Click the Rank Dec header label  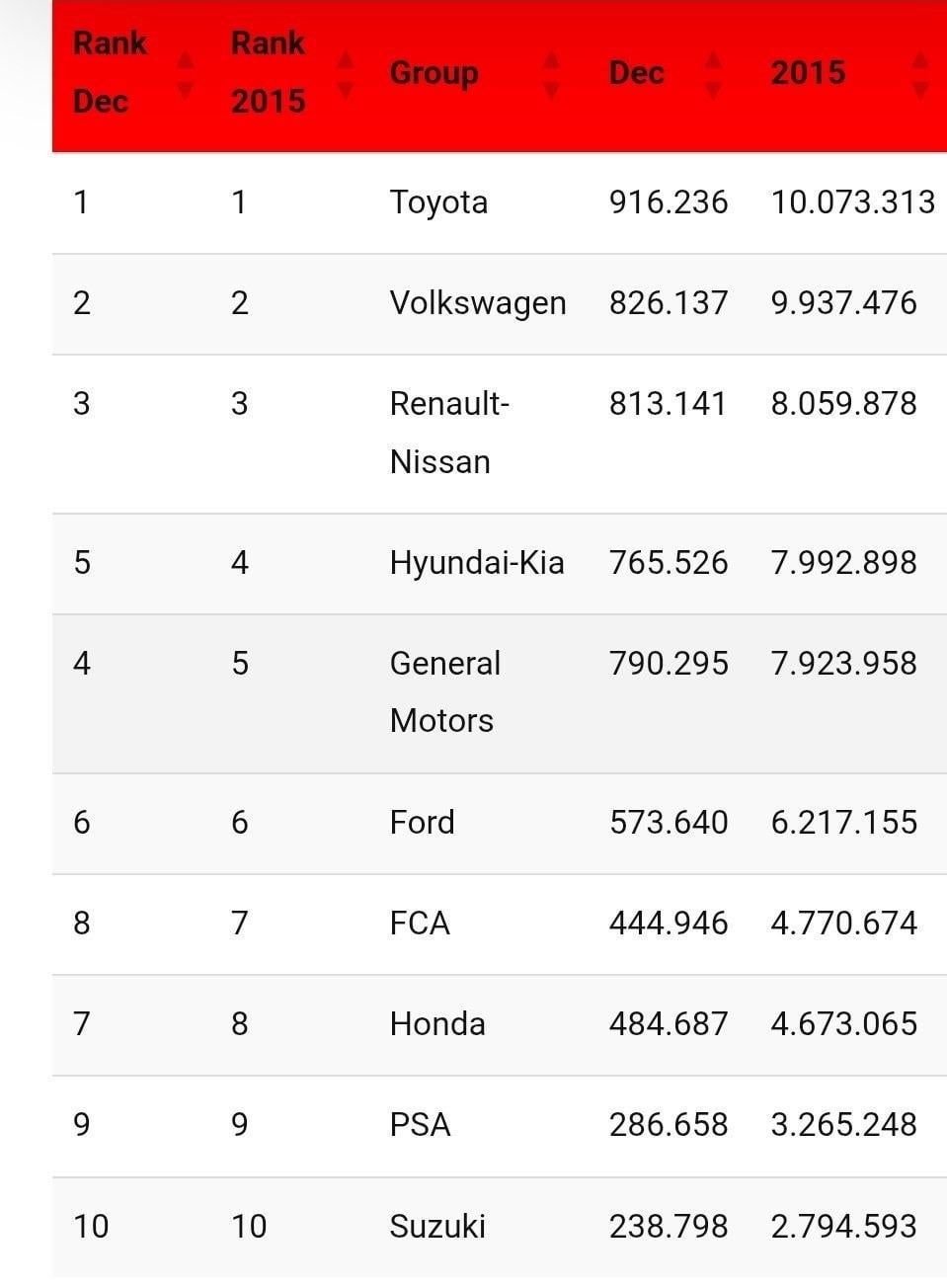point(110,72)
